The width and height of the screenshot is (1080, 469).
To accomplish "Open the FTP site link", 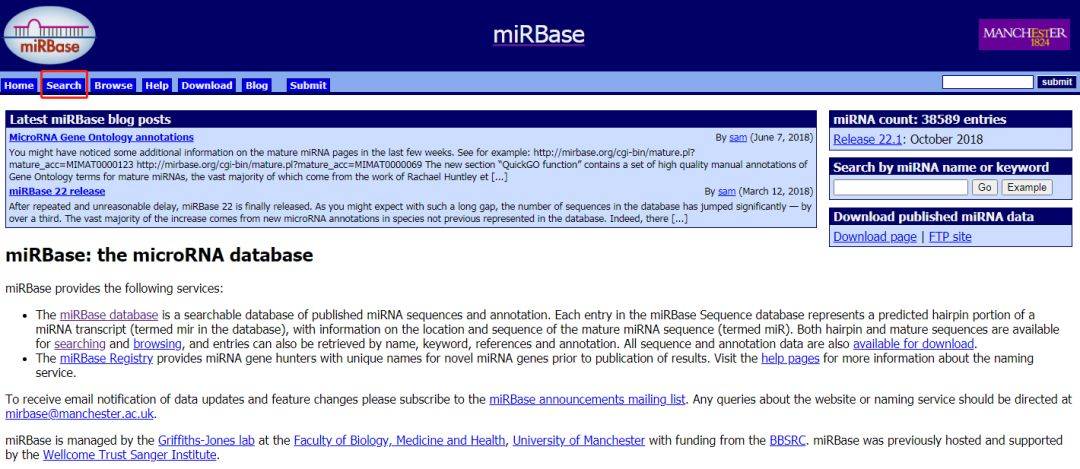I will click(950, 237).
